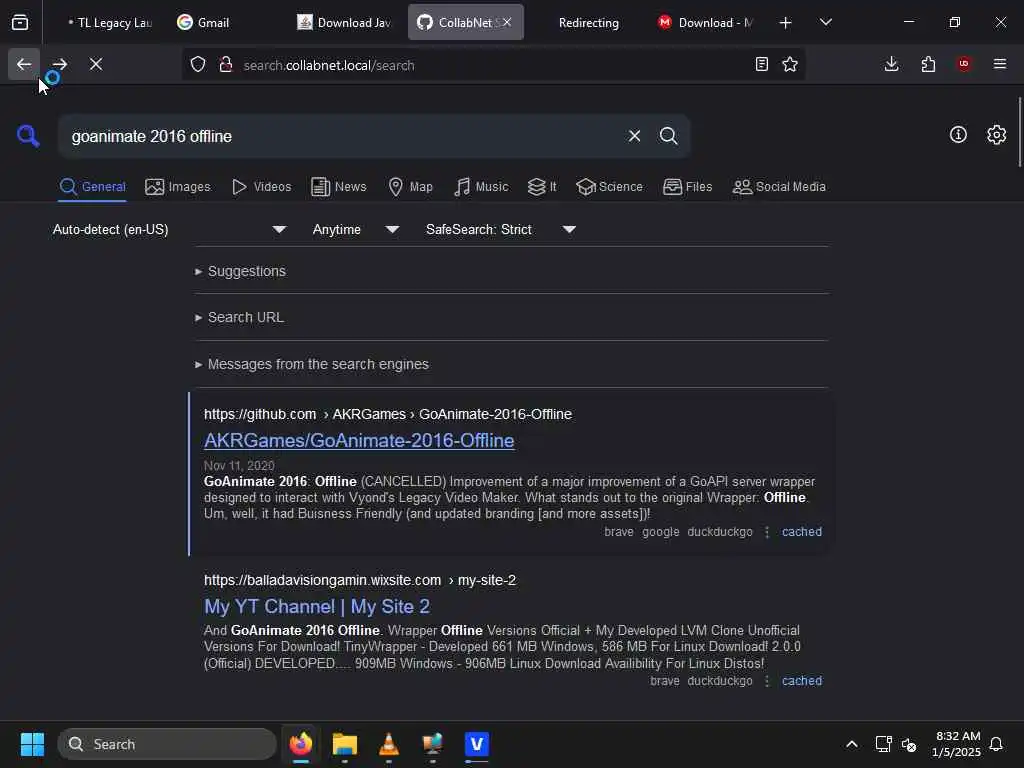Select the It search category

tap(541, 187)
